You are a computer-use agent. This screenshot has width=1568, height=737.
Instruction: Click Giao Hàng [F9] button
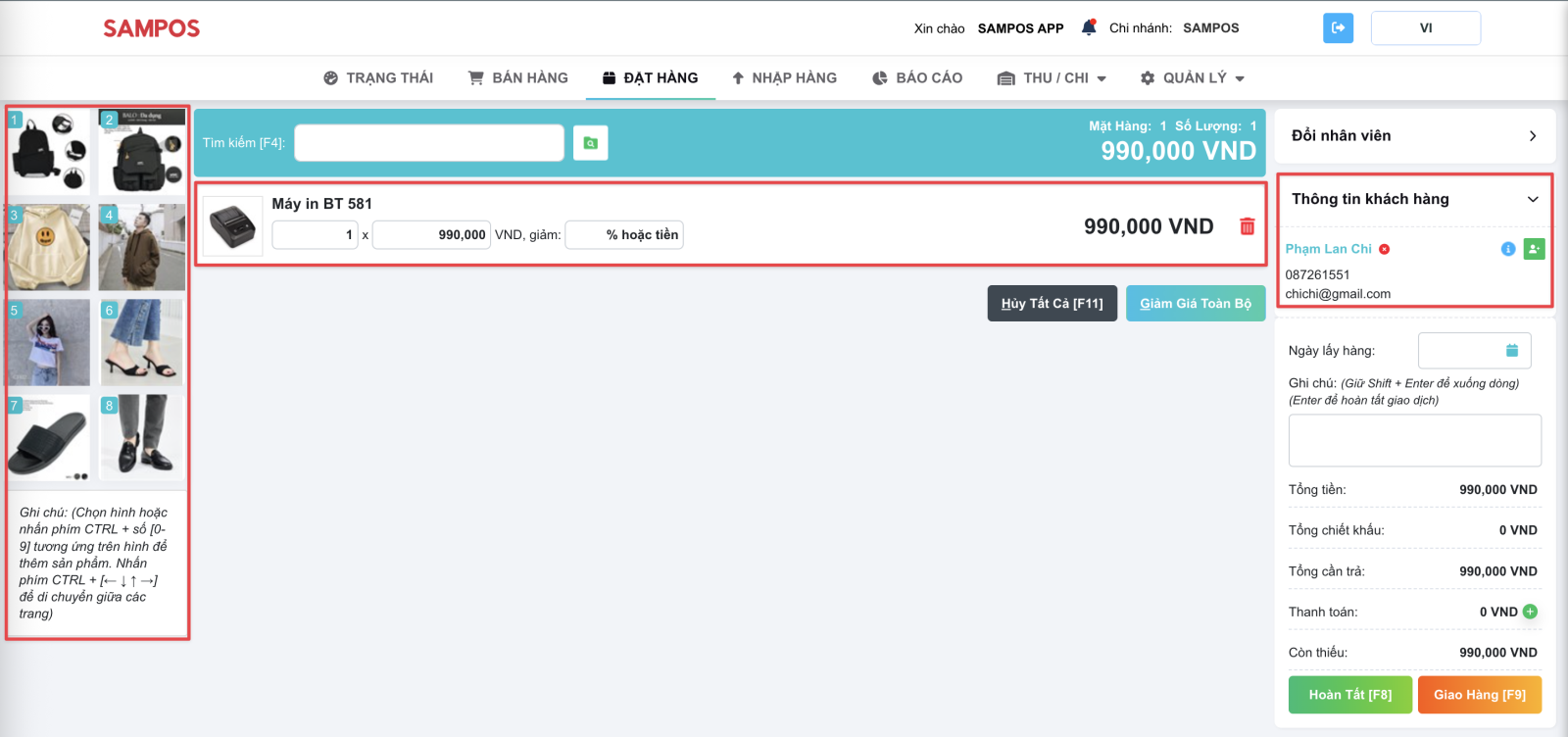[1479, 695]
